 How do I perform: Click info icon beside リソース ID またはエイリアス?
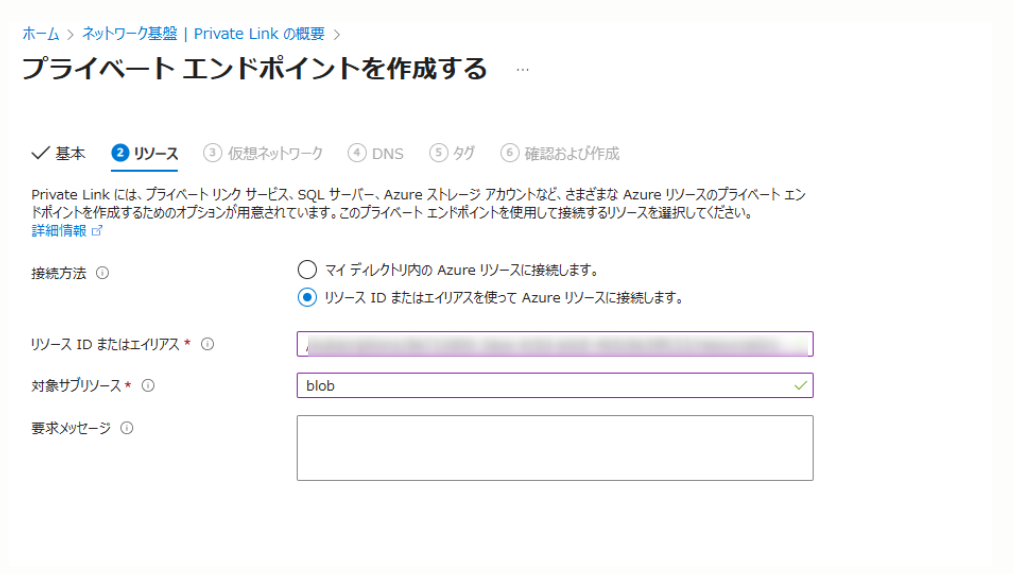pos(208,344)
